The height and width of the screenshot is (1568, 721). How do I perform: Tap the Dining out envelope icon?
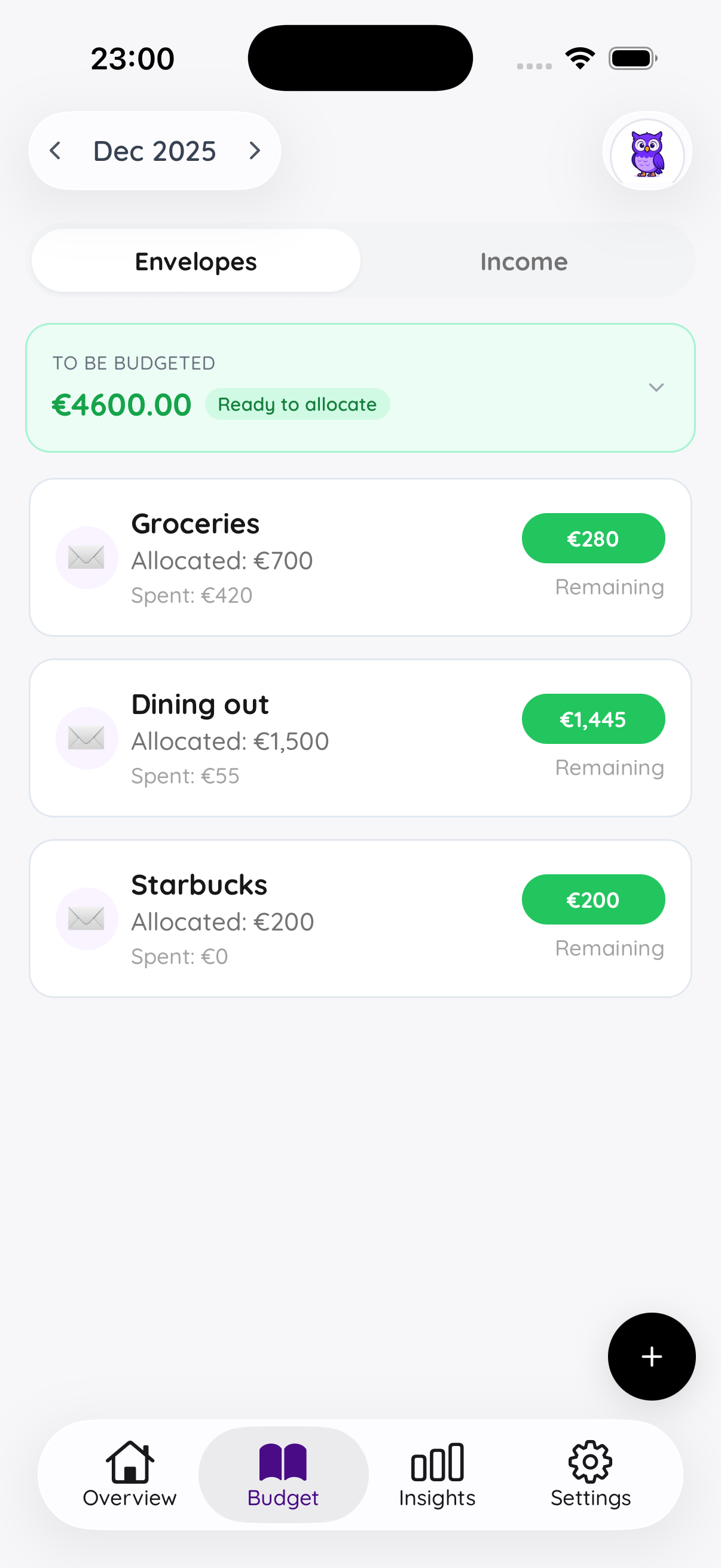pos(87,738)
